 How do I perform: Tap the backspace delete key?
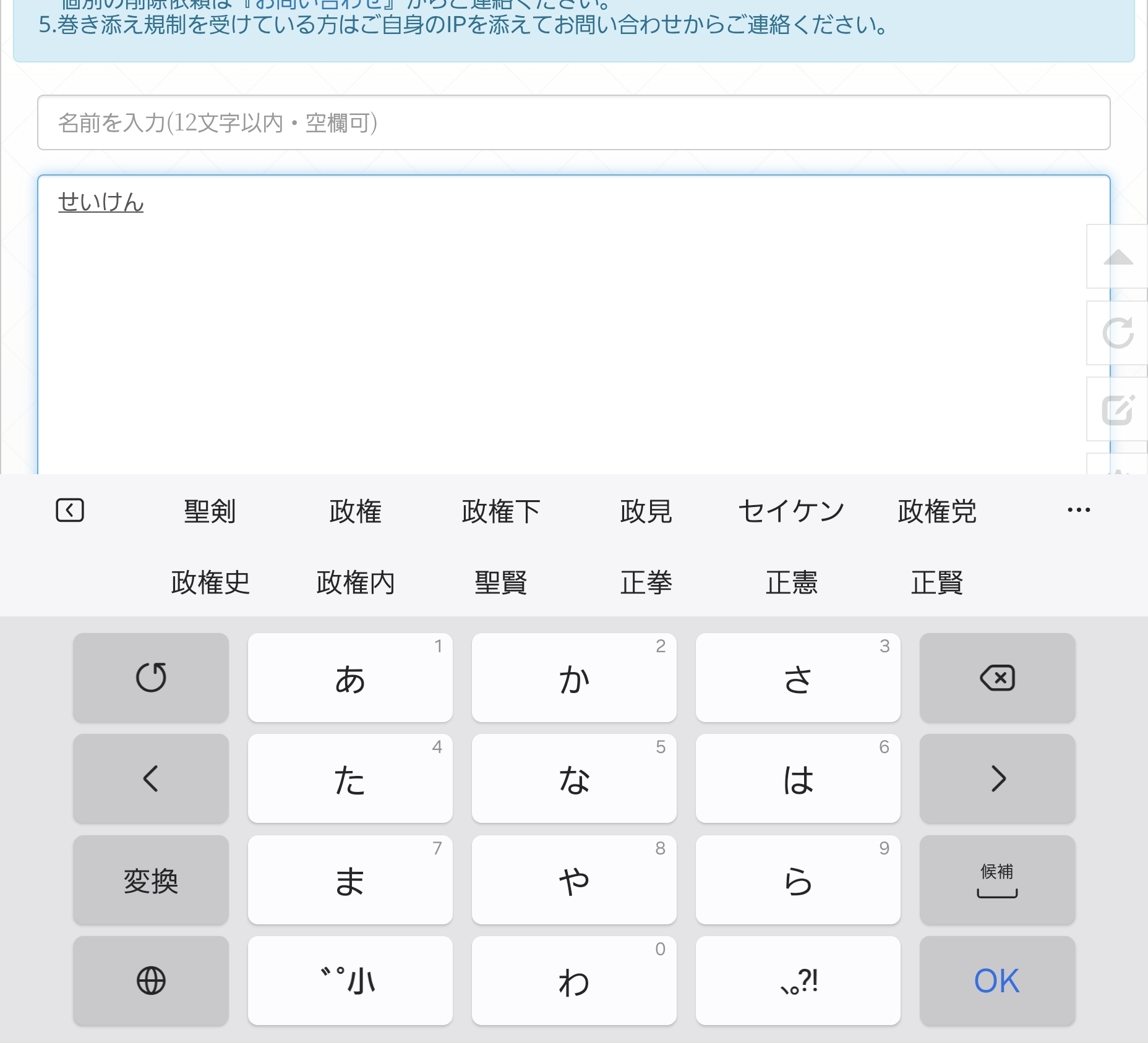(x=997, y=678)
